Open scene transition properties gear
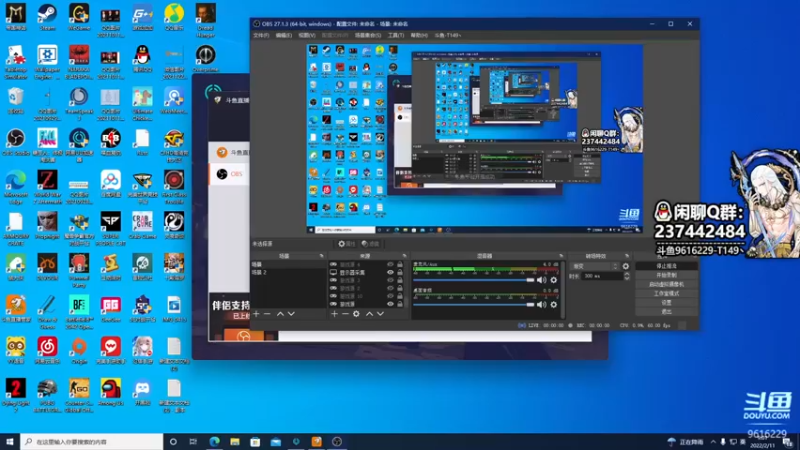Viewport: 800px width, 450px height. click(626, 266)
